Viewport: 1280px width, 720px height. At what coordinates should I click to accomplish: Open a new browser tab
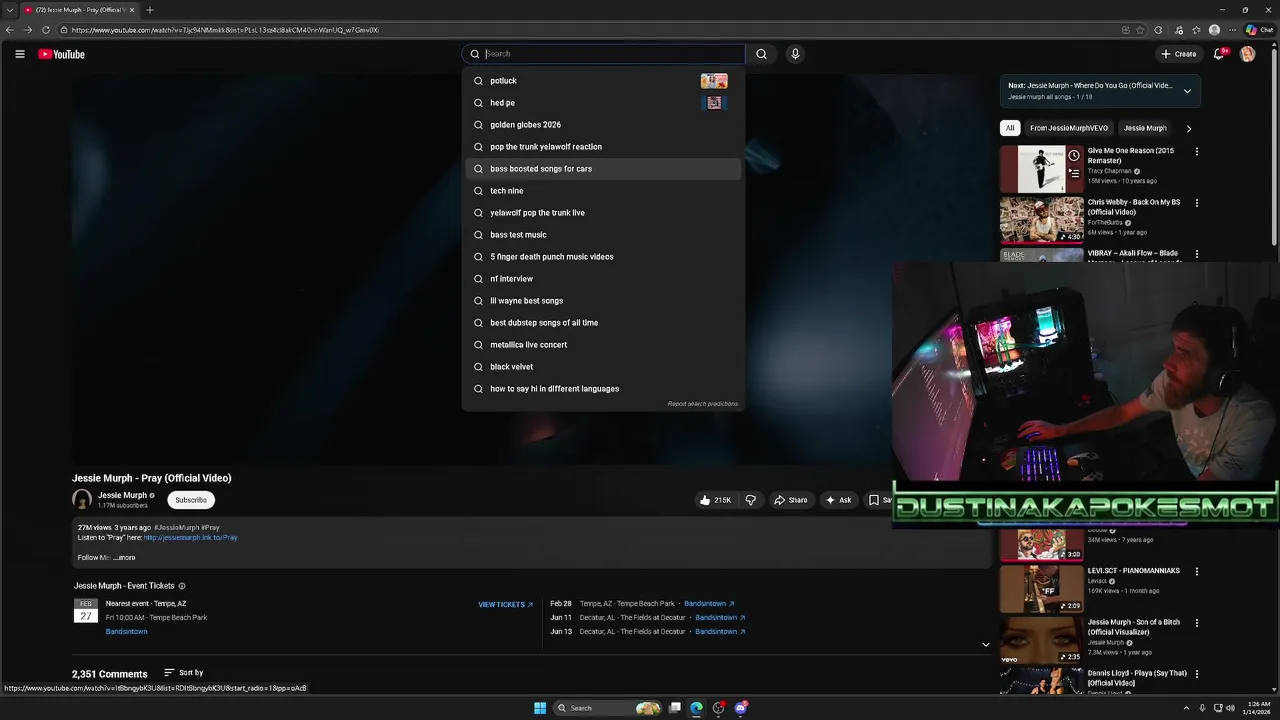150,10
